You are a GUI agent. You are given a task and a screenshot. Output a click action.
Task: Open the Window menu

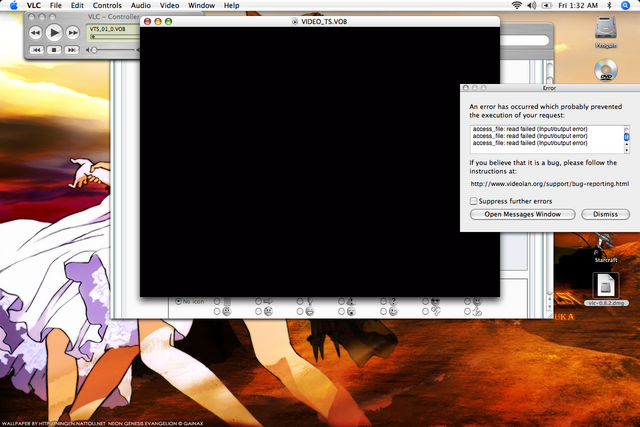[201, 5]
